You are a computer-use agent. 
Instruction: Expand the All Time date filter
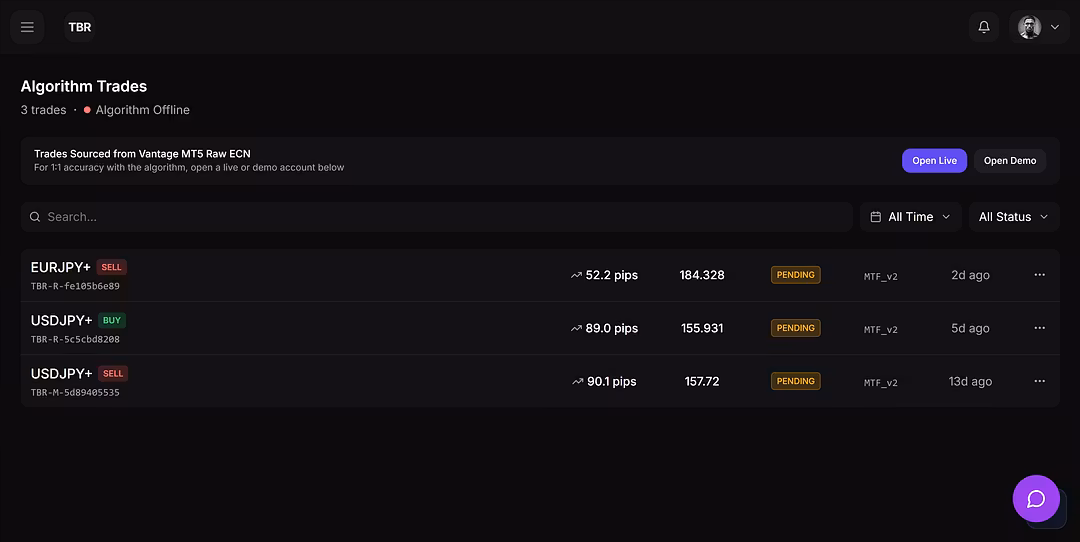tap(910, 217)
